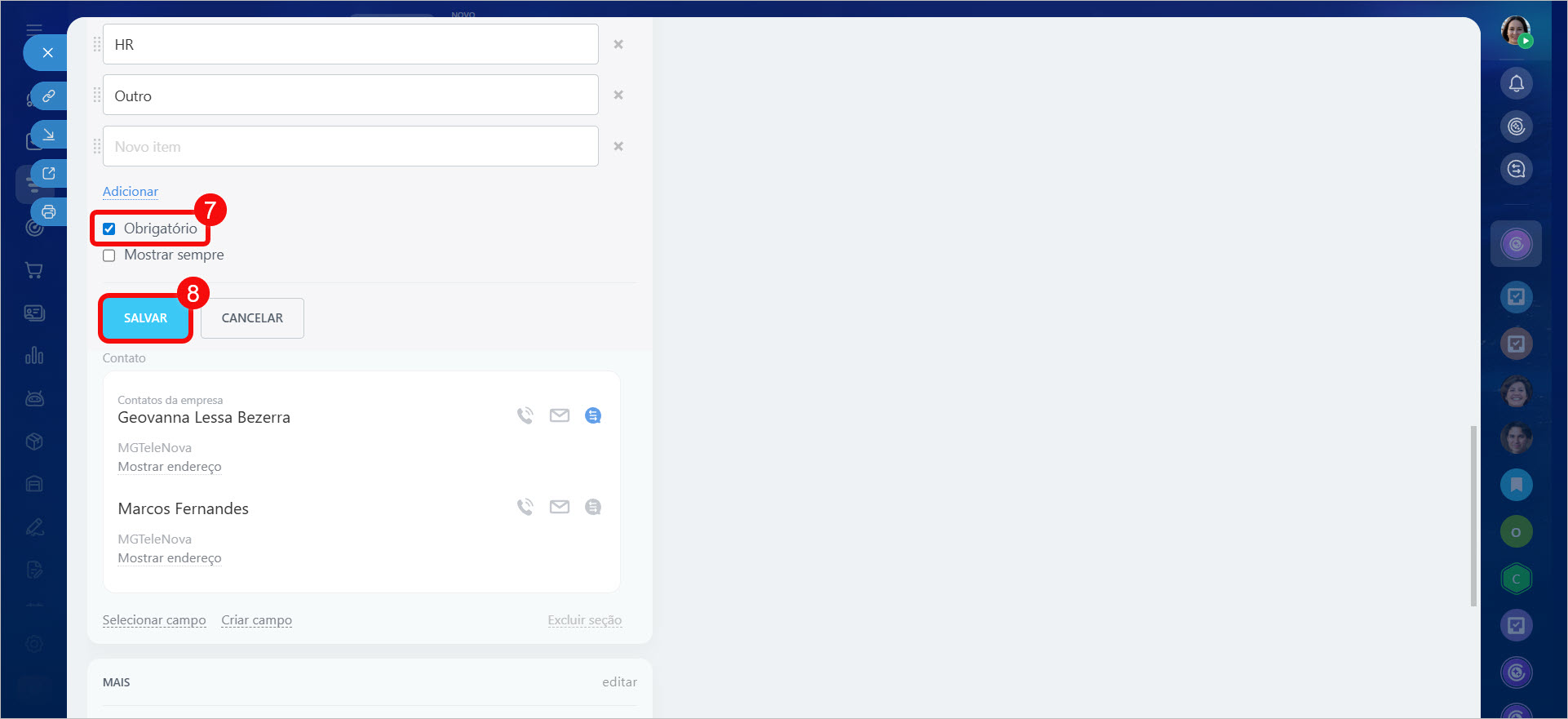Click the panel's vertical scrollbar
Screen dimensions: 1568x719
click(x=1473, y=514)
